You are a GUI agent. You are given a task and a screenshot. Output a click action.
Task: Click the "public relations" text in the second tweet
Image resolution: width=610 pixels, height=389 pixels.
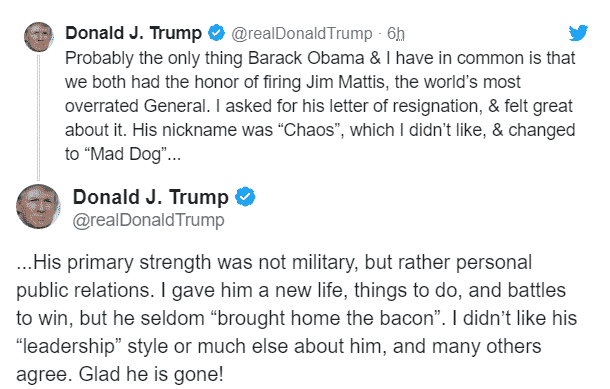(82, 291)
